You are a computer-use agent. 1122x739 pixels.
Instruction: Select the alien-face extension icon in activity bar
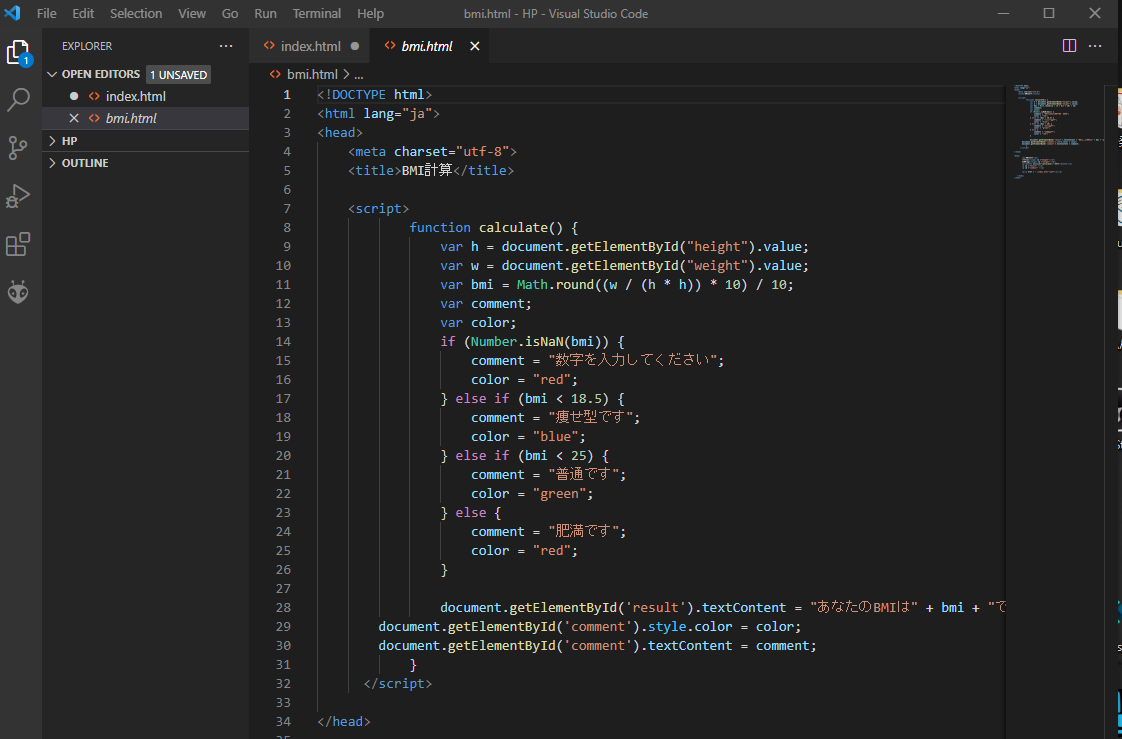(20, 291)
